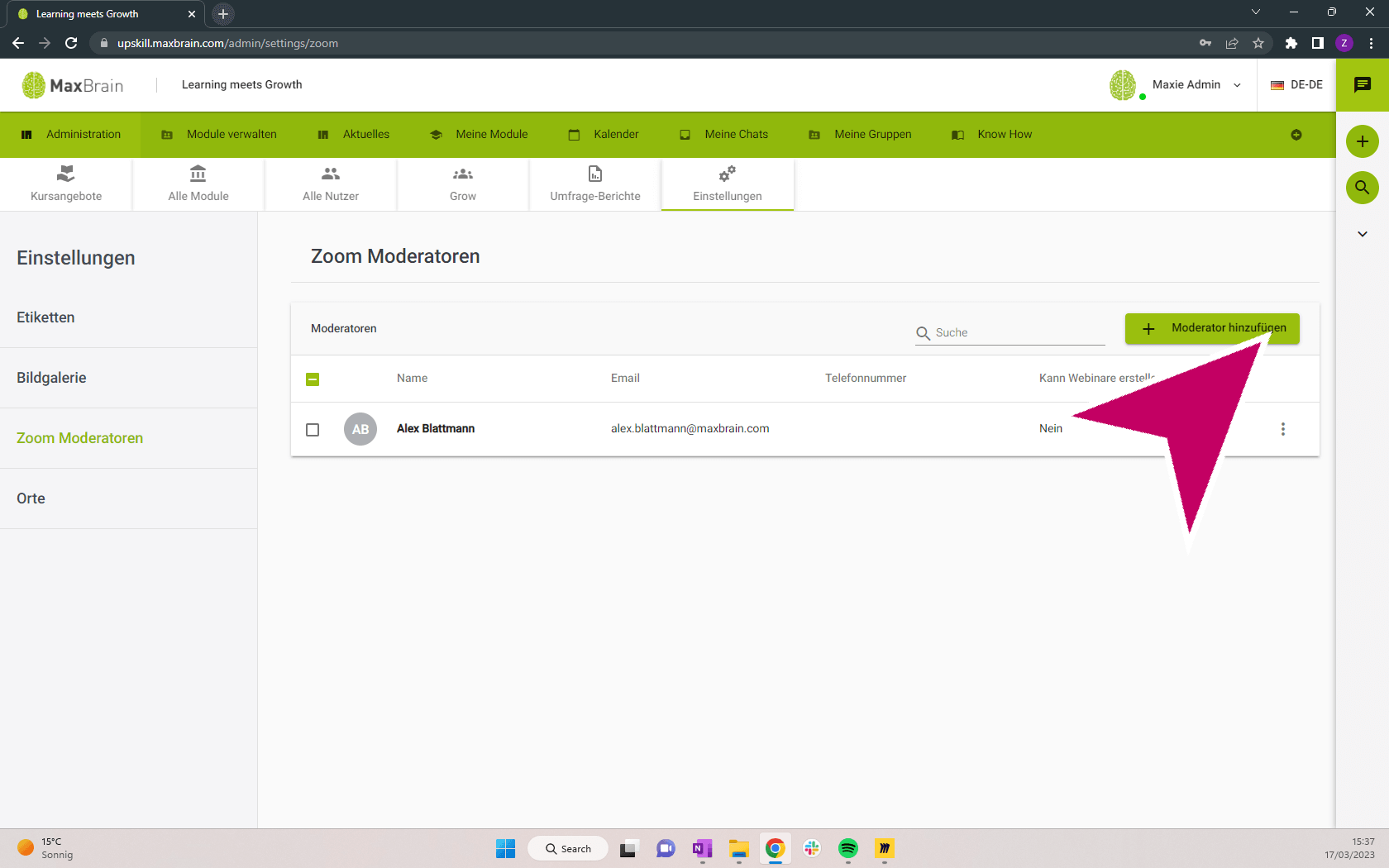This screenshot has width=1389, height=868.
Task: Click alex.blattmann@maxbrain.com email cell
Action: [x=690, y=428]
